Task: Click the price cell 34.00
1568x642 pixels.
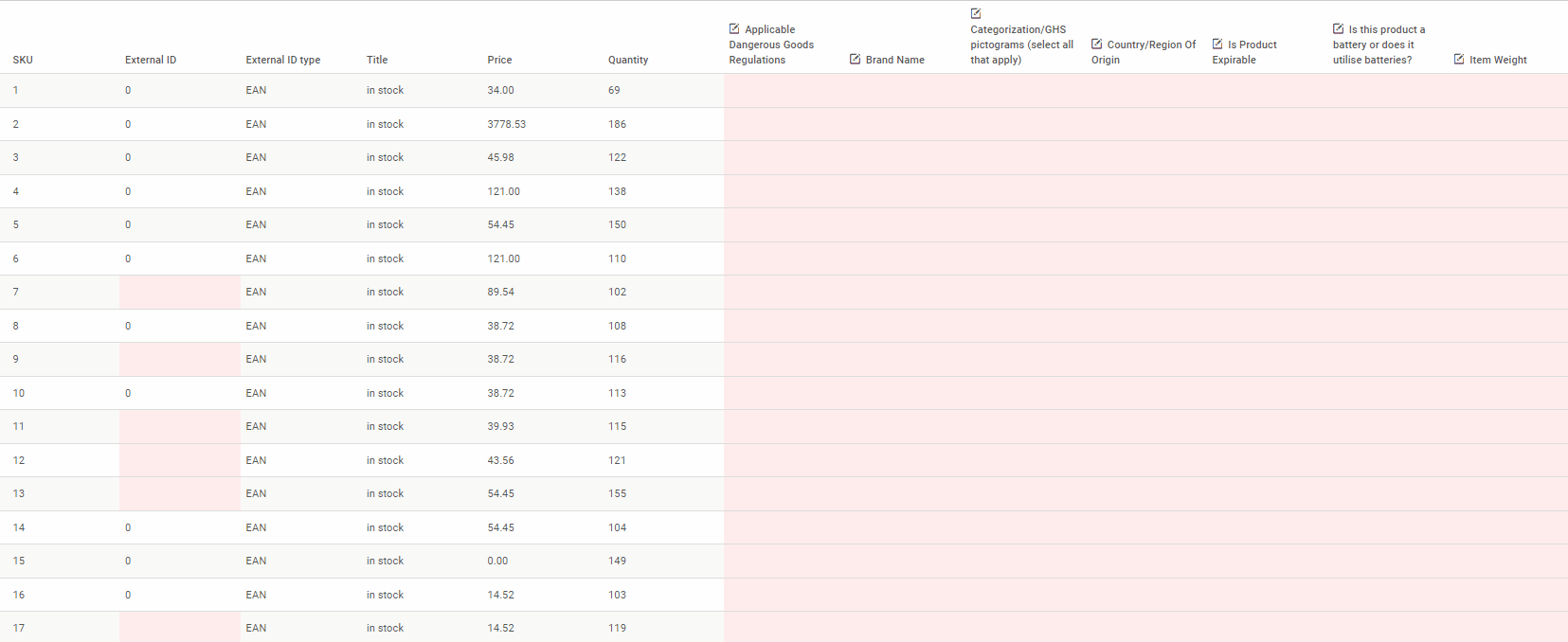Action: tap(501, 90)
